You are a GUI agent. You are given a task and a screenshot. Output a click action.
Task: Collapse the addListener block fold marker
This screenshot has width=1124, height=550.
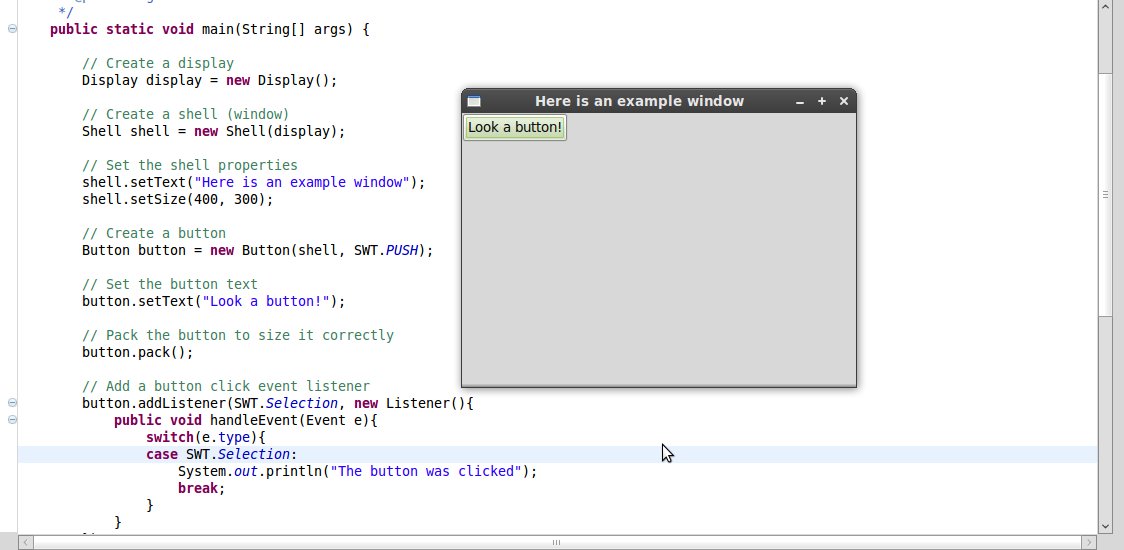pyautogui.click(x=12, y=403)
